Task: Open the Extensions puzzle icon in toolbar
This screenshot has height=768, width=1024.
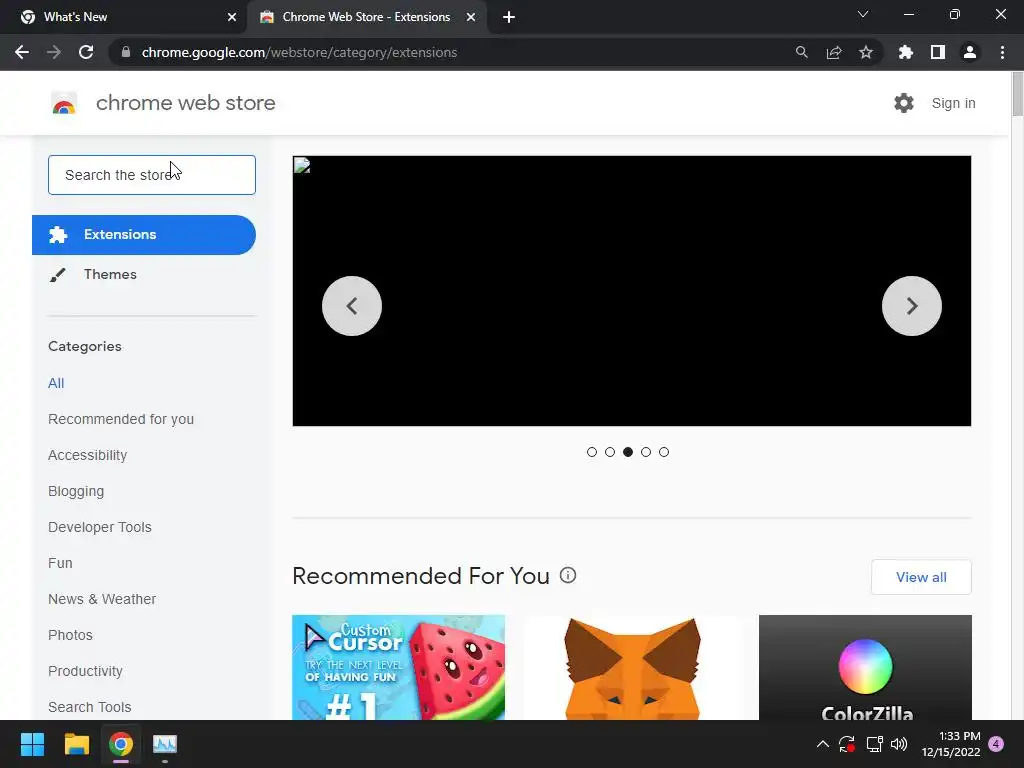Action: (x=906, y=52)
